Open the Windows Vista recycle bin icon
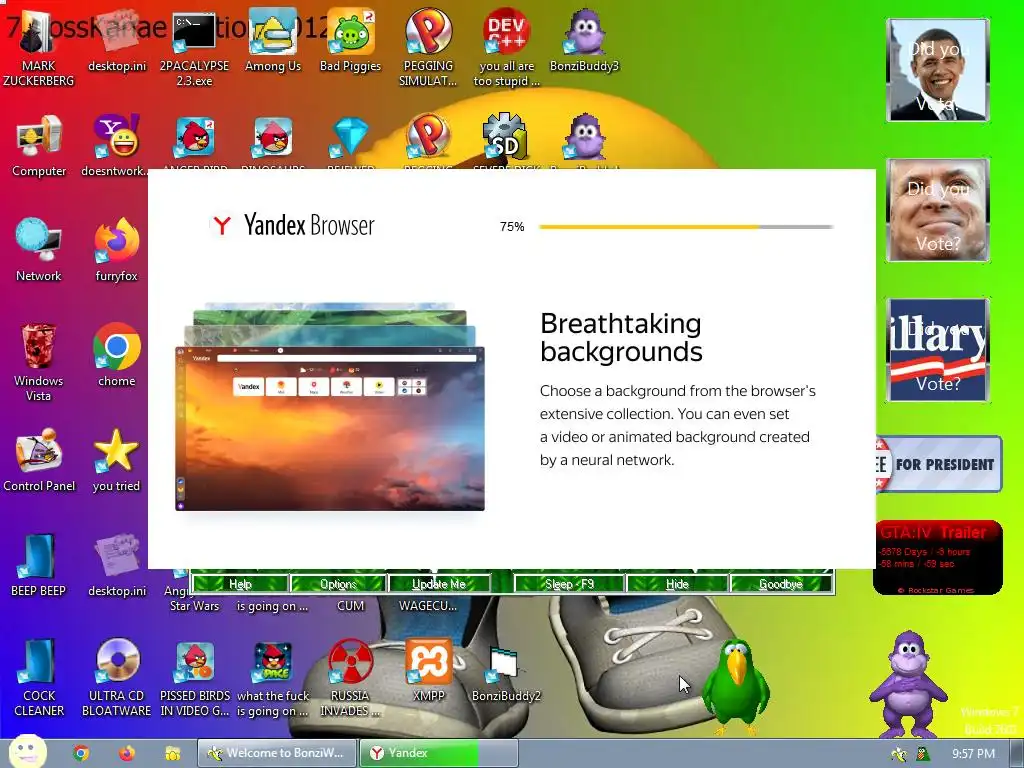 (x=39, y=363)
